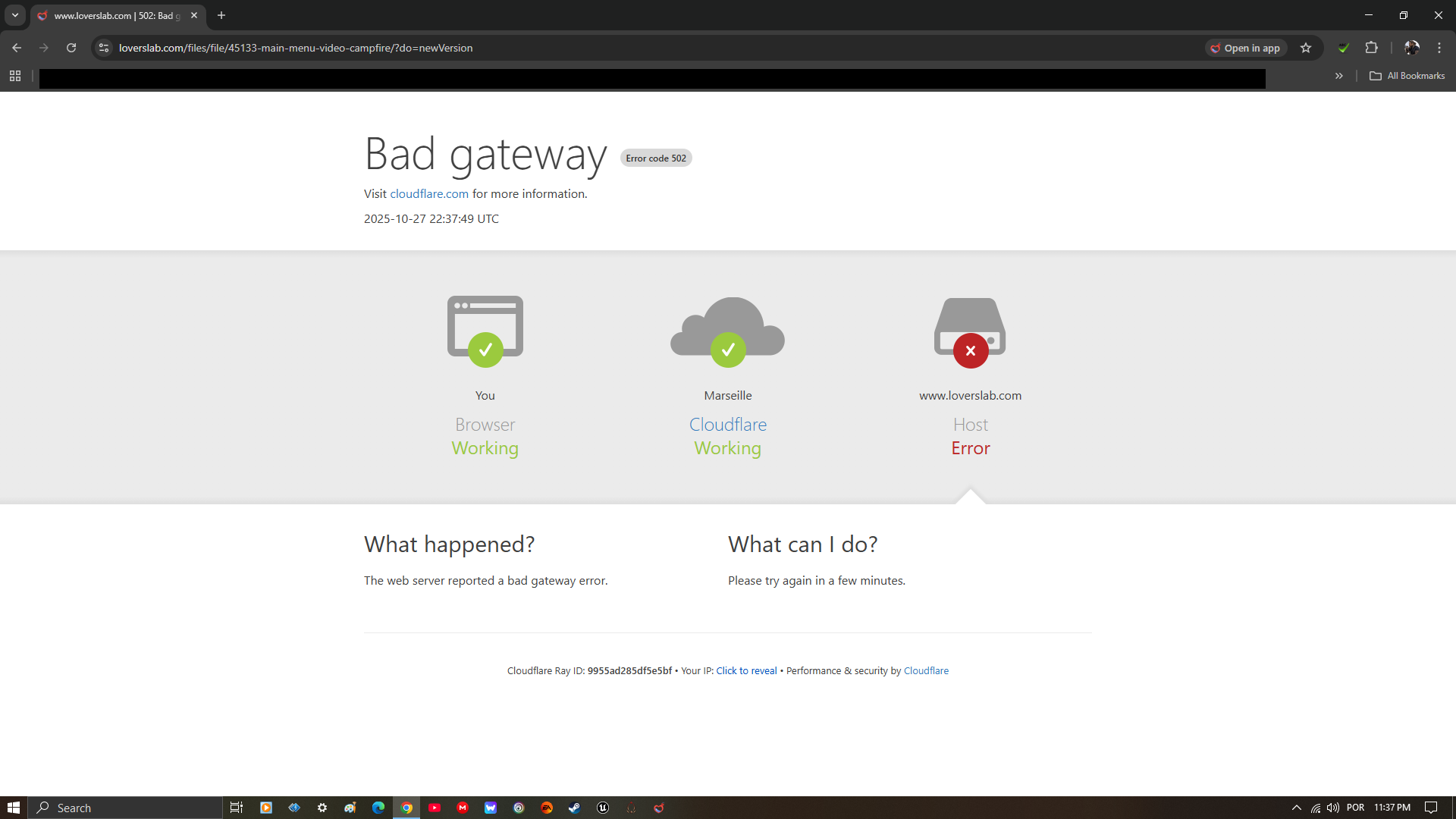
Task: Click the taskbar Search box
Action: coord(126,808)
